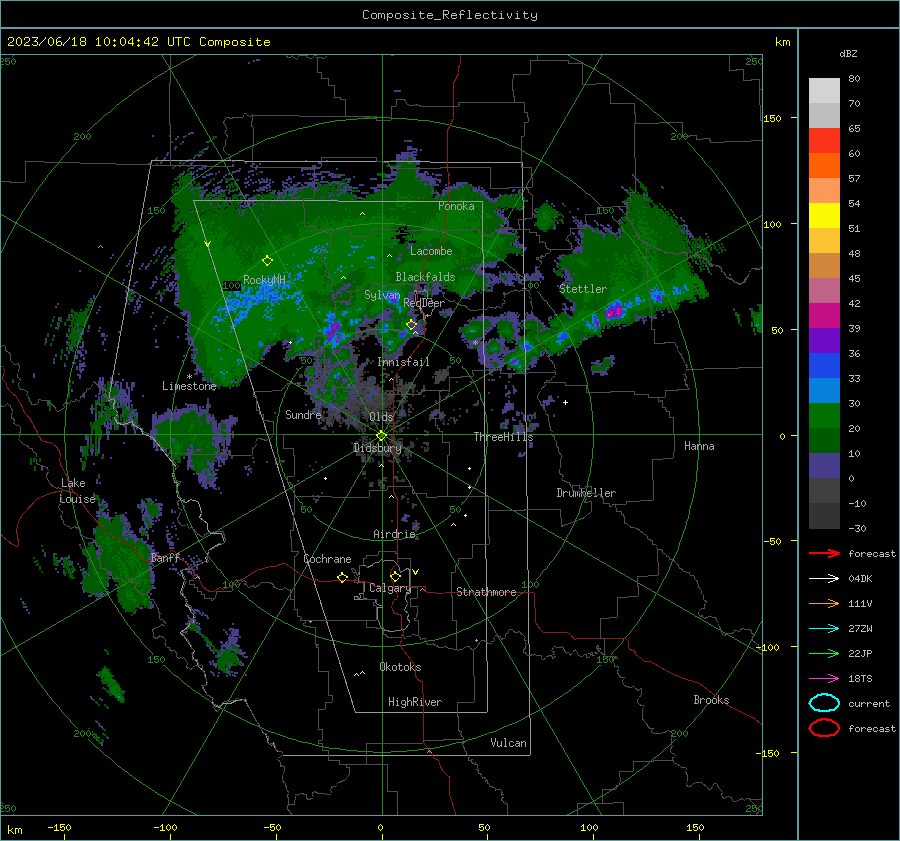Viewport: 900px width, 841px height.
Task: Click the Brooks city label
Action: point(711,700)
